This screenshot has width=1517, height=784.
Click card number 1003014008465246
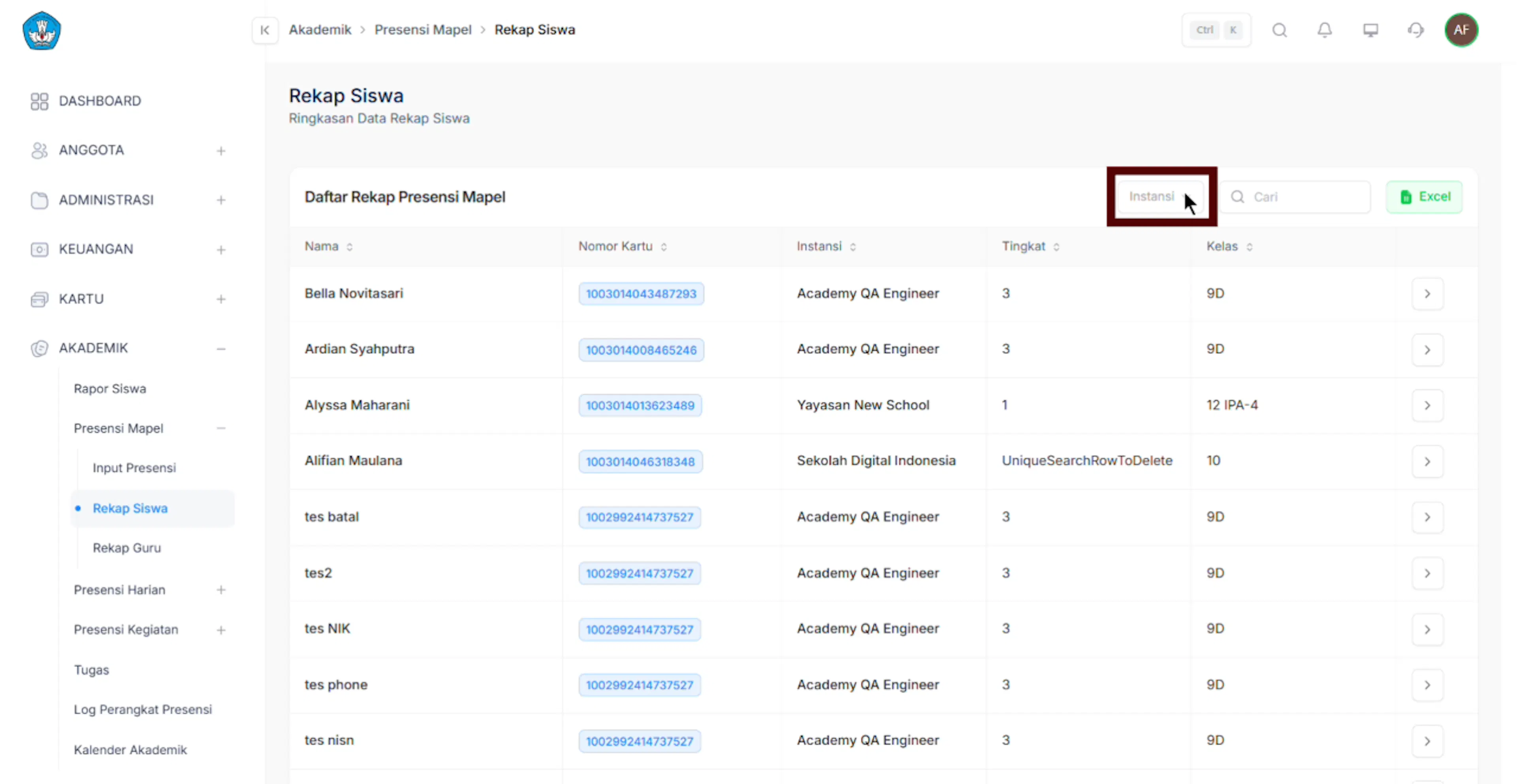641,350
